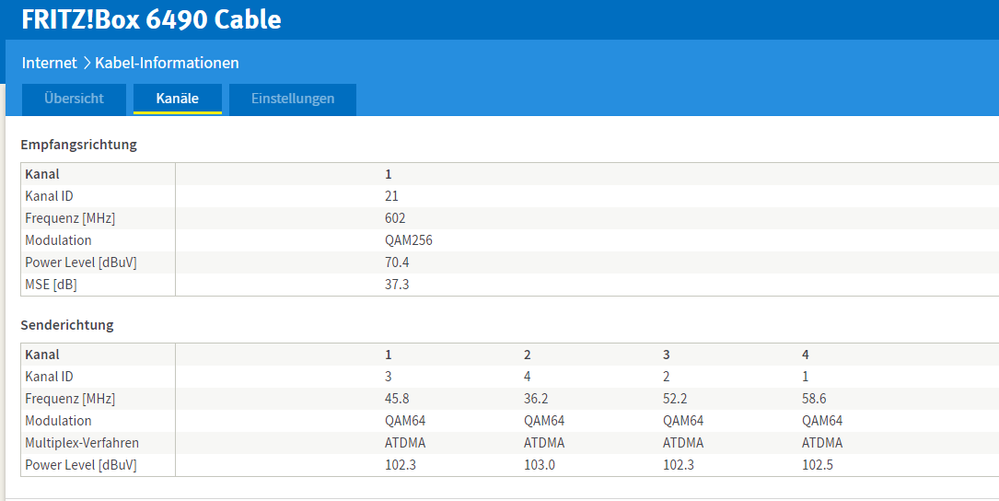Select the 36.2 upstream frequency value
Image resolution: width=999 pixels, height=501 pixels.
pos(536,398)
